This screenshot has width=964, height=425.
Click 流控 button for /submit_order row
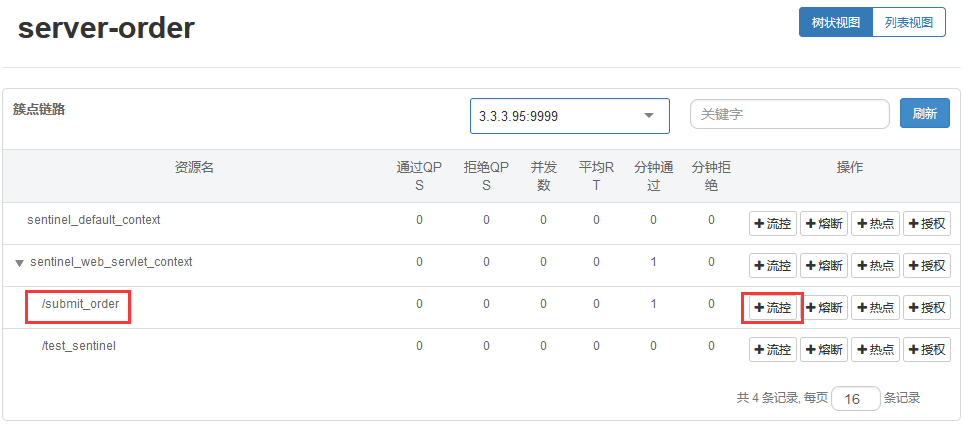coord(772,308)
